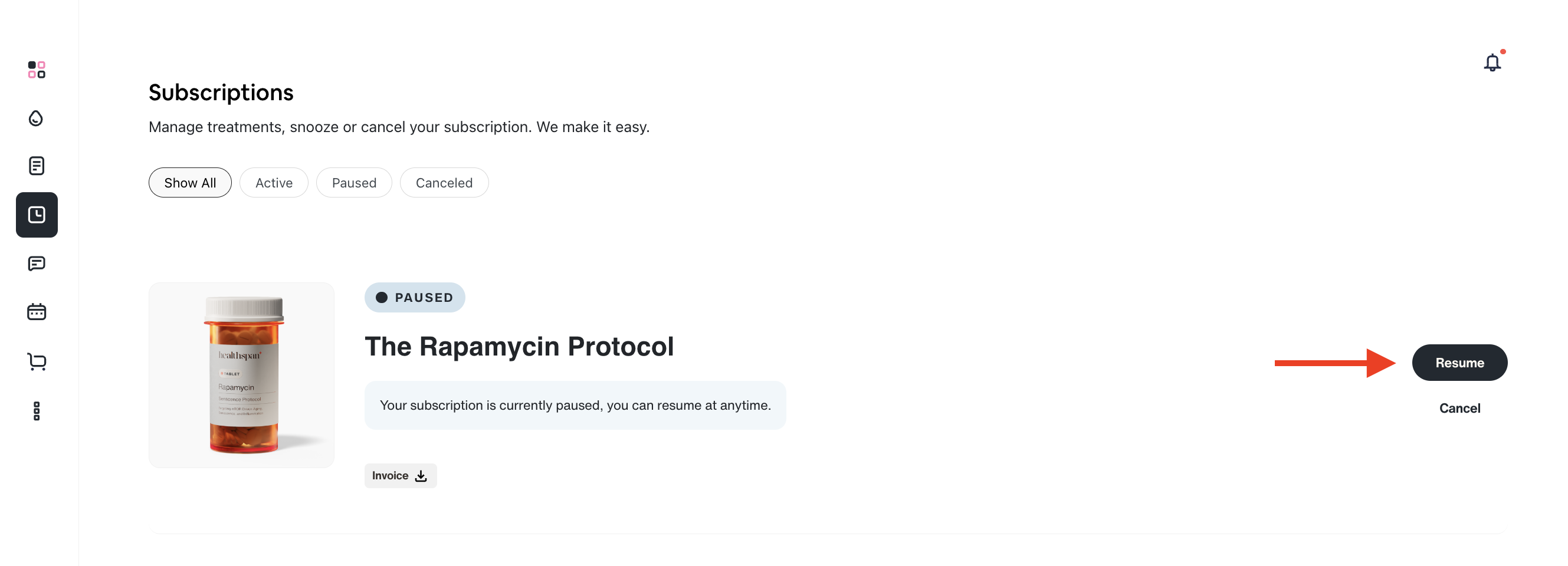Resume The Rapamycin Protocol subscription

(1459, 362)
